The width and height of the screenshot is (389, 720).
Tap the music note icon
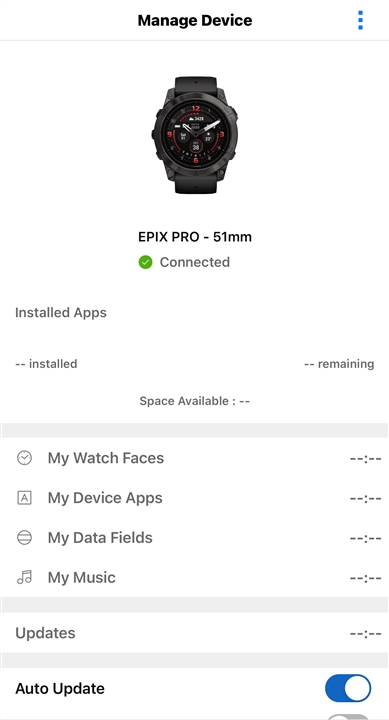[24, 577]
